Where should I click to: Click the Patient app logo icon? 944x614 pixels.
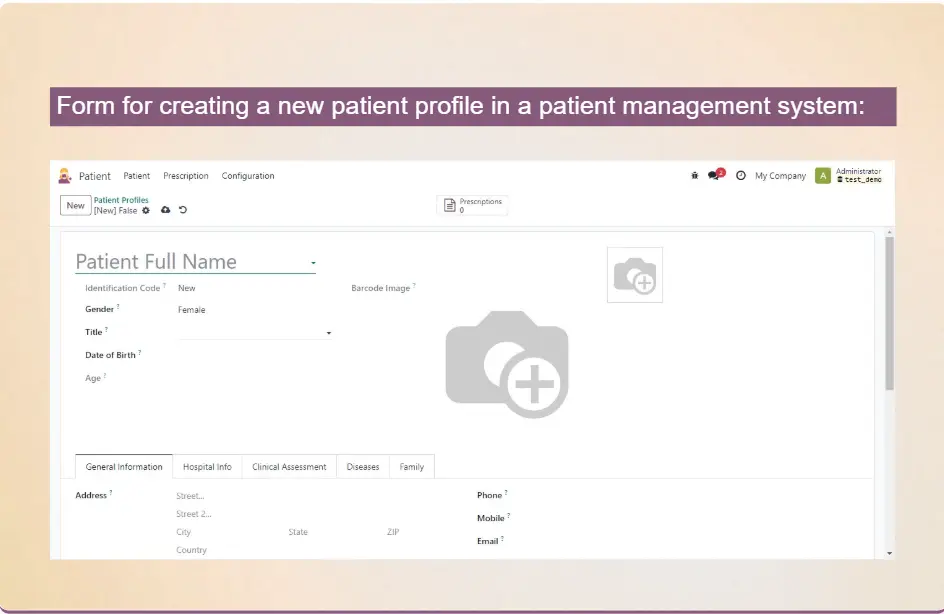pos(65,176)
